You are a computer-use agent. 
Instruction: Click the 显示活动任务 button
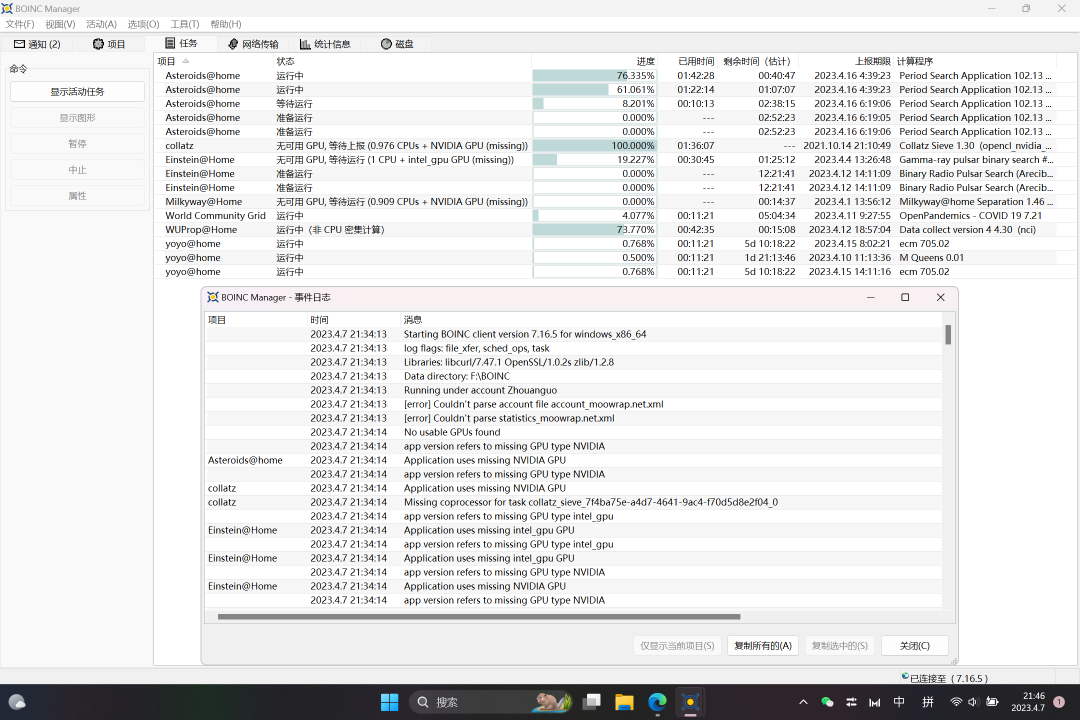pyautogui.click(x=77, y=92)
